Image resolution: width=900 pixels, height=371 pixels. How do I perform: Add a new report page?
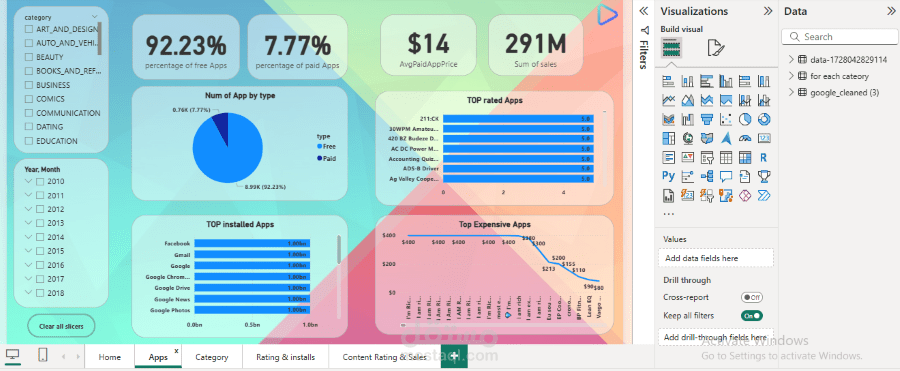(455, 357)
